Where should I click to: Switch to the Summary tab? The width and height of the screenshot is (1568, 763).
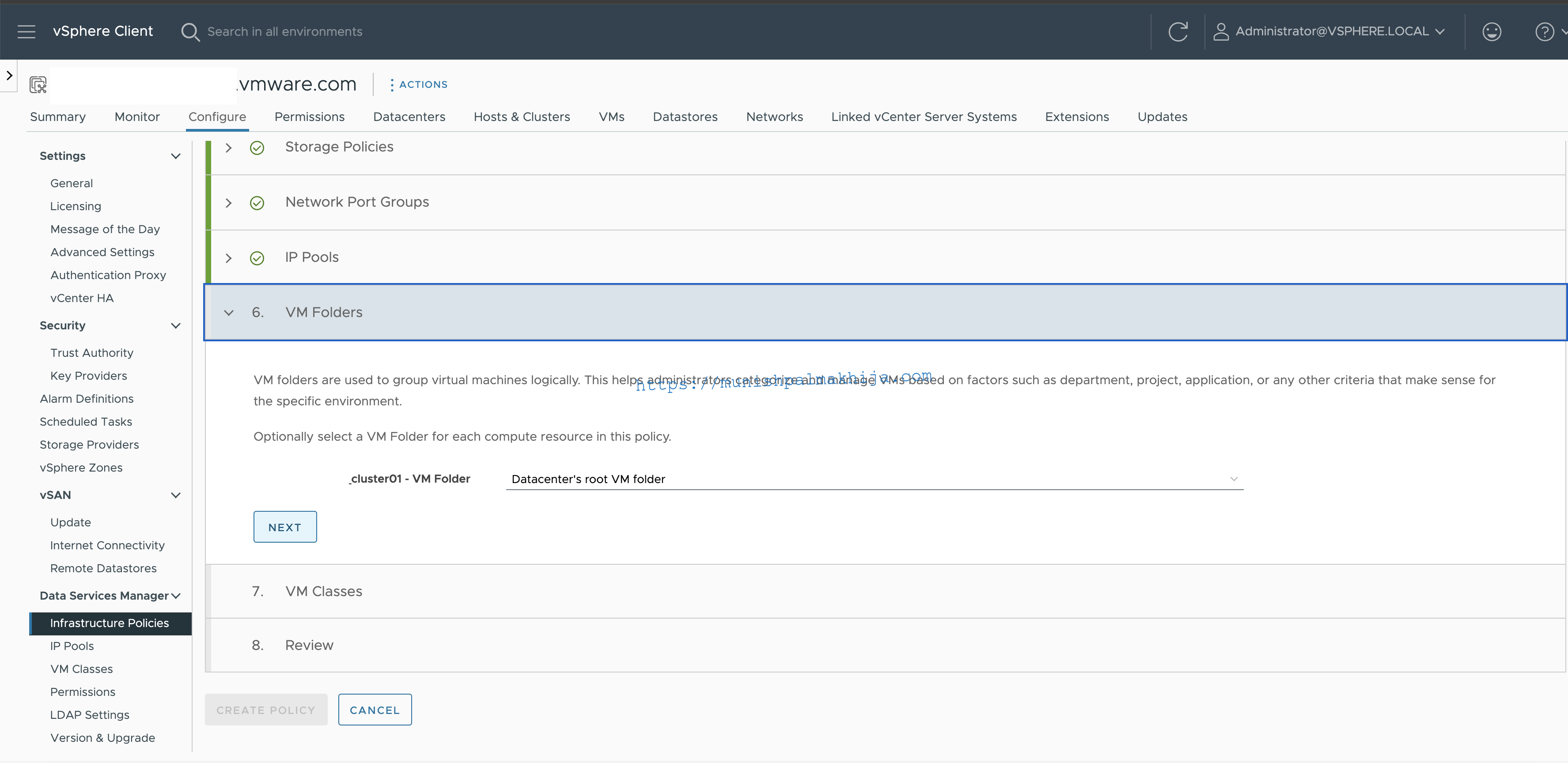tap(58, 117)
